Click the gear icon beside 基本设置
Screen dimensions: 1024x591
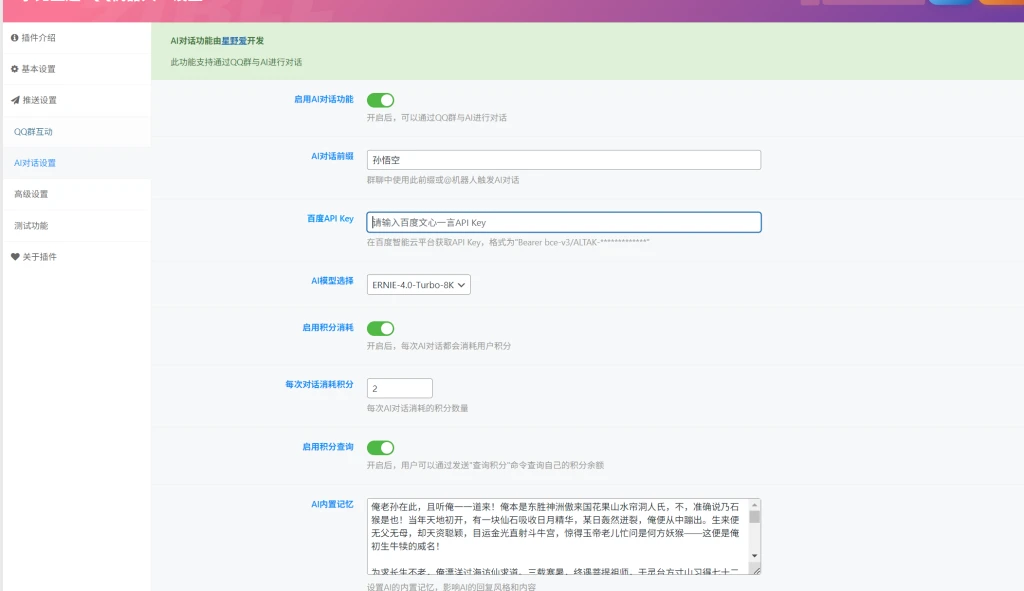click(x=14, y=69)
